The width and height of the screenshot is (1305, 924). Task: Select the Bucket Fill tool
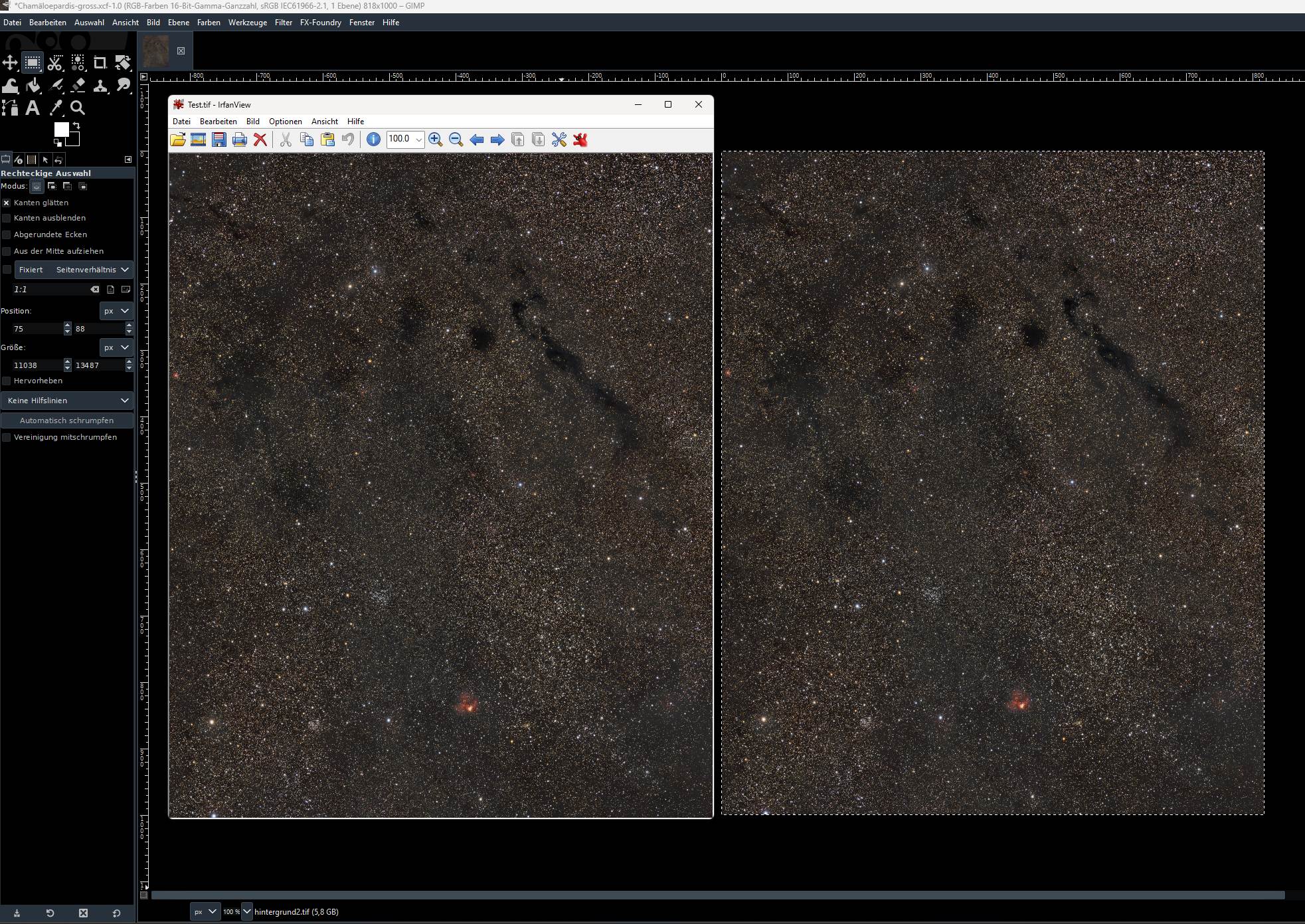(x=33, y=86)
